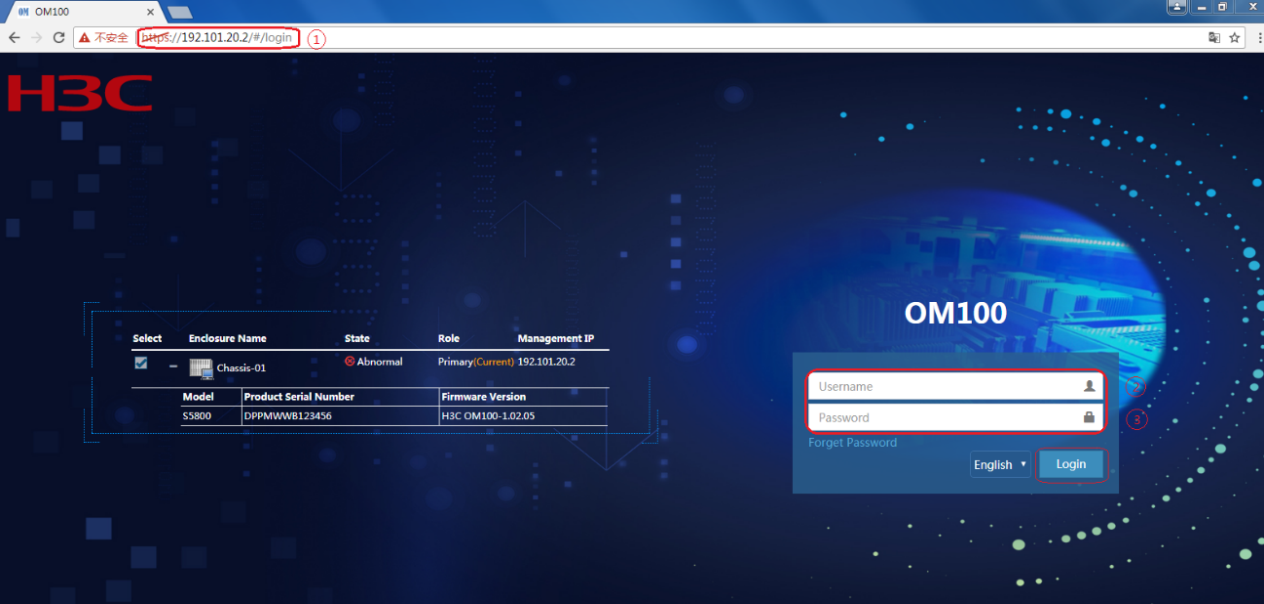Viewport: 1264px width, 604px height.
Task: Click the State column header
Action: (357, 338)
